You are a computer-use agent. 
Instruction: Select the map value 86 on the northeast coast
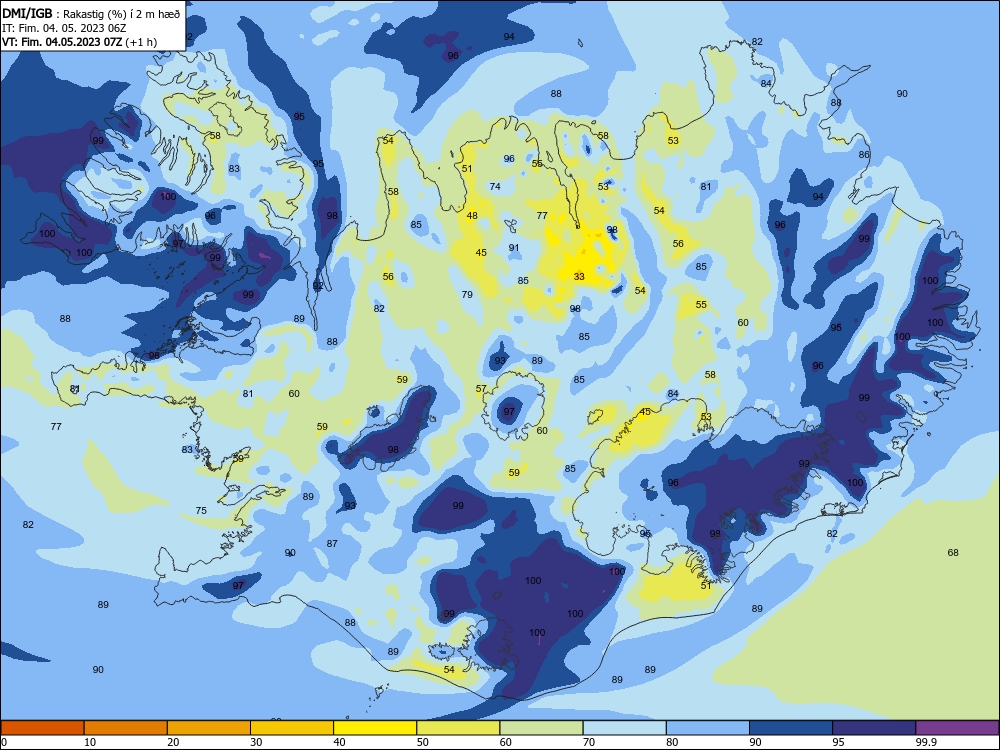pos(864,154)
